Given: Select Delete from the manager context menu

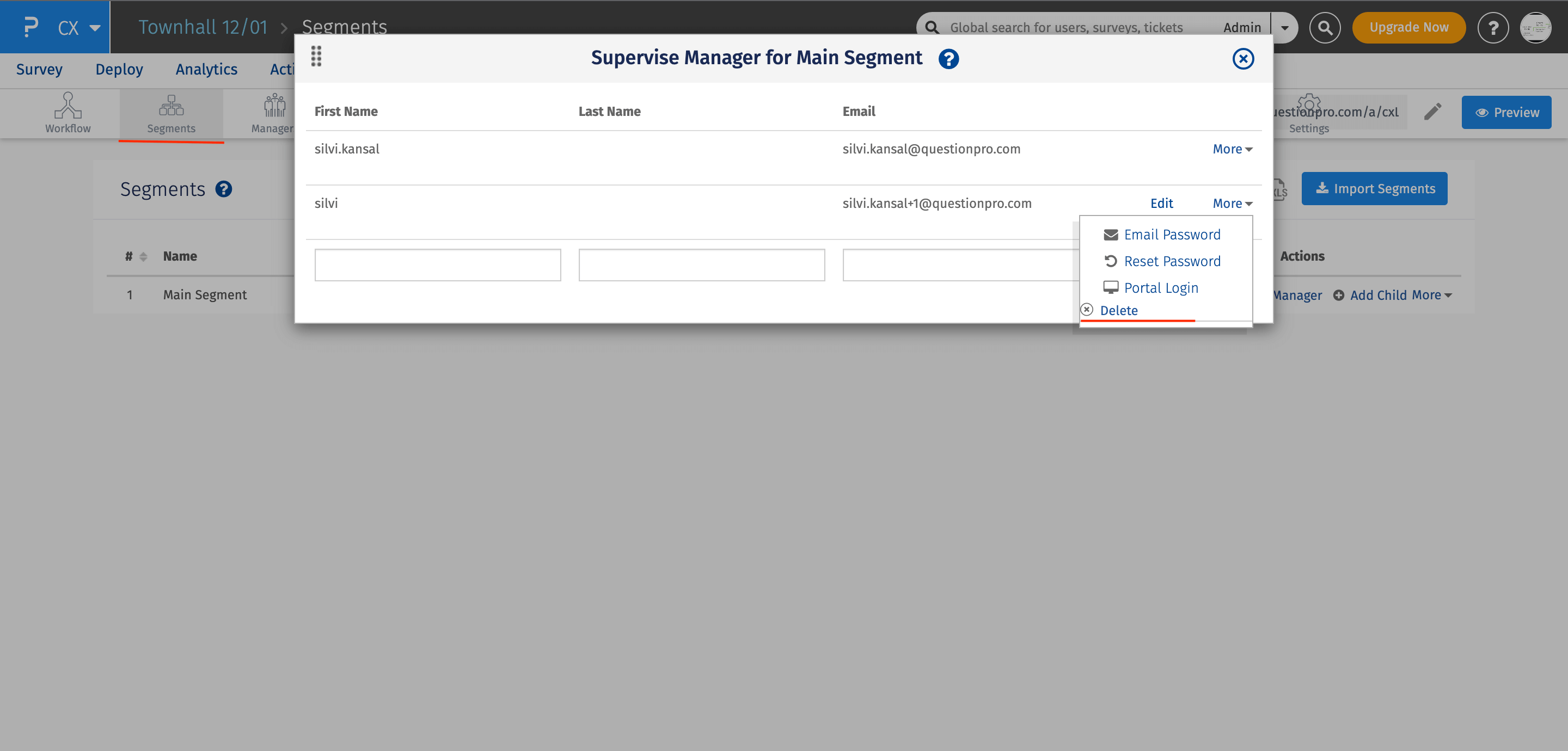Looking at the screenshot, I should [1119, 310].
